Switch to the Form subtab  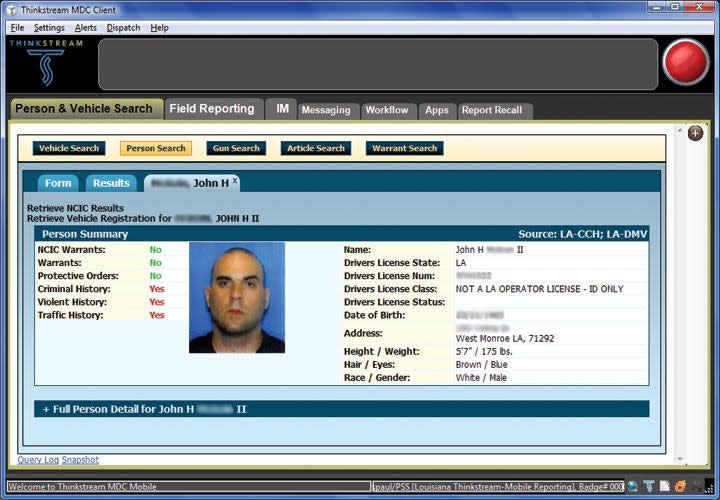point(58,183)
